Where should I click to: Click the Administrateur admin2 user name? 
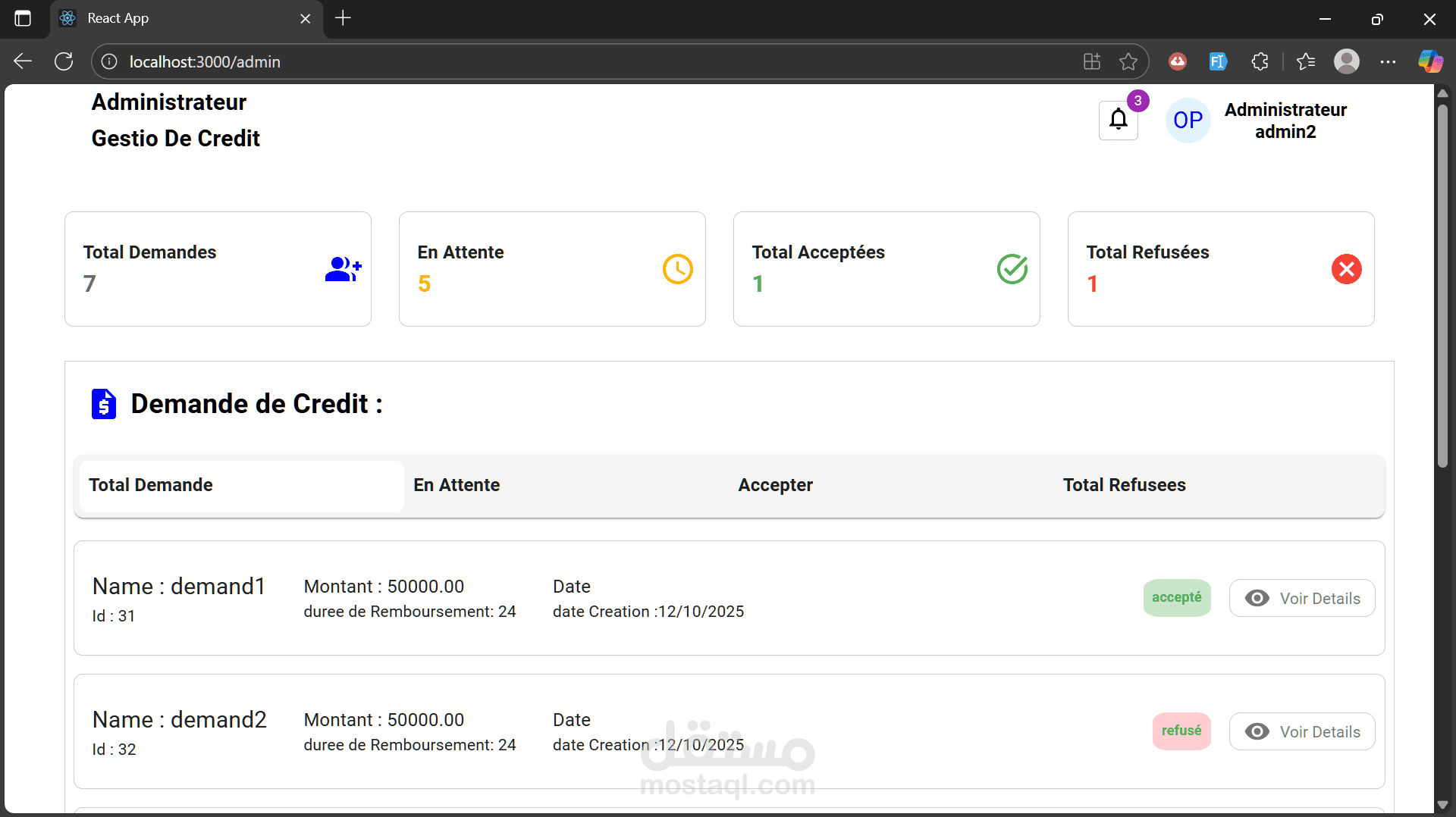pyautogui.click(x=1285, y=121)
